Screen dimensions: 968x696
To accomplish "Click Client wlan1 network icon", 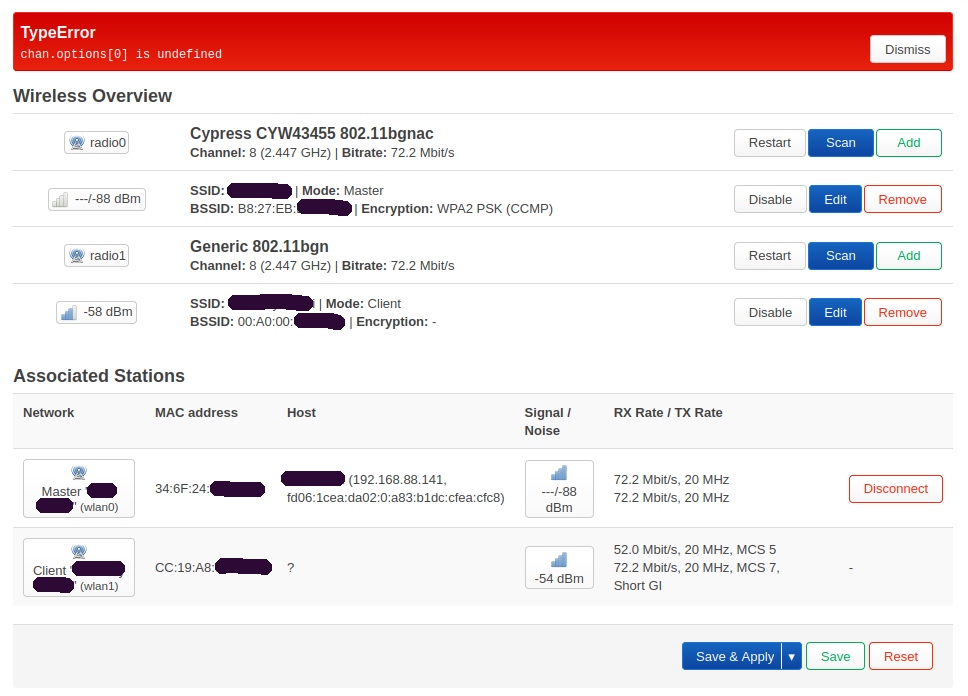I will pyautogui.click(x=79, y=551).
